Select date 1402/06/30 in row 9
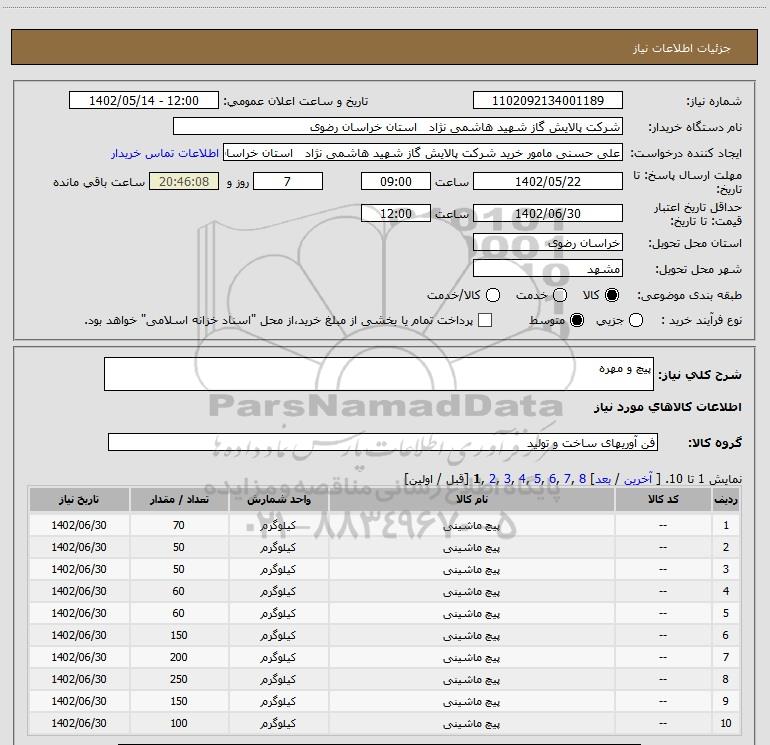This screenshot has height=745, width=770. [79, 701]
